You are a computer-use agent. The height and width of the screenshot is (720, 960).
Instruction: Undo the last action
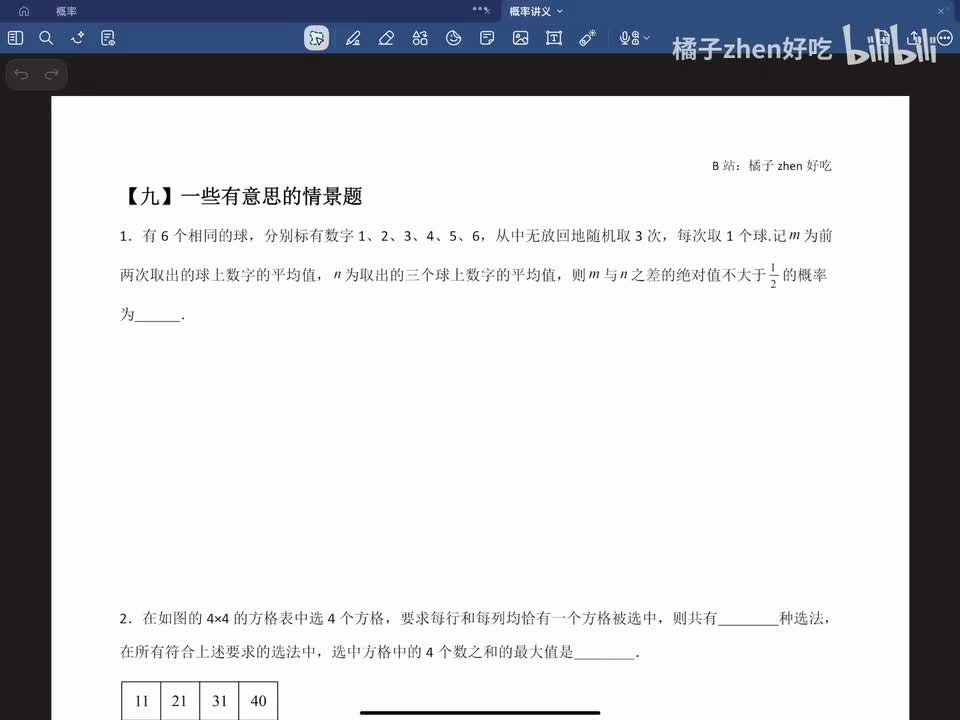pyautogui.click(x=21, y=74)
